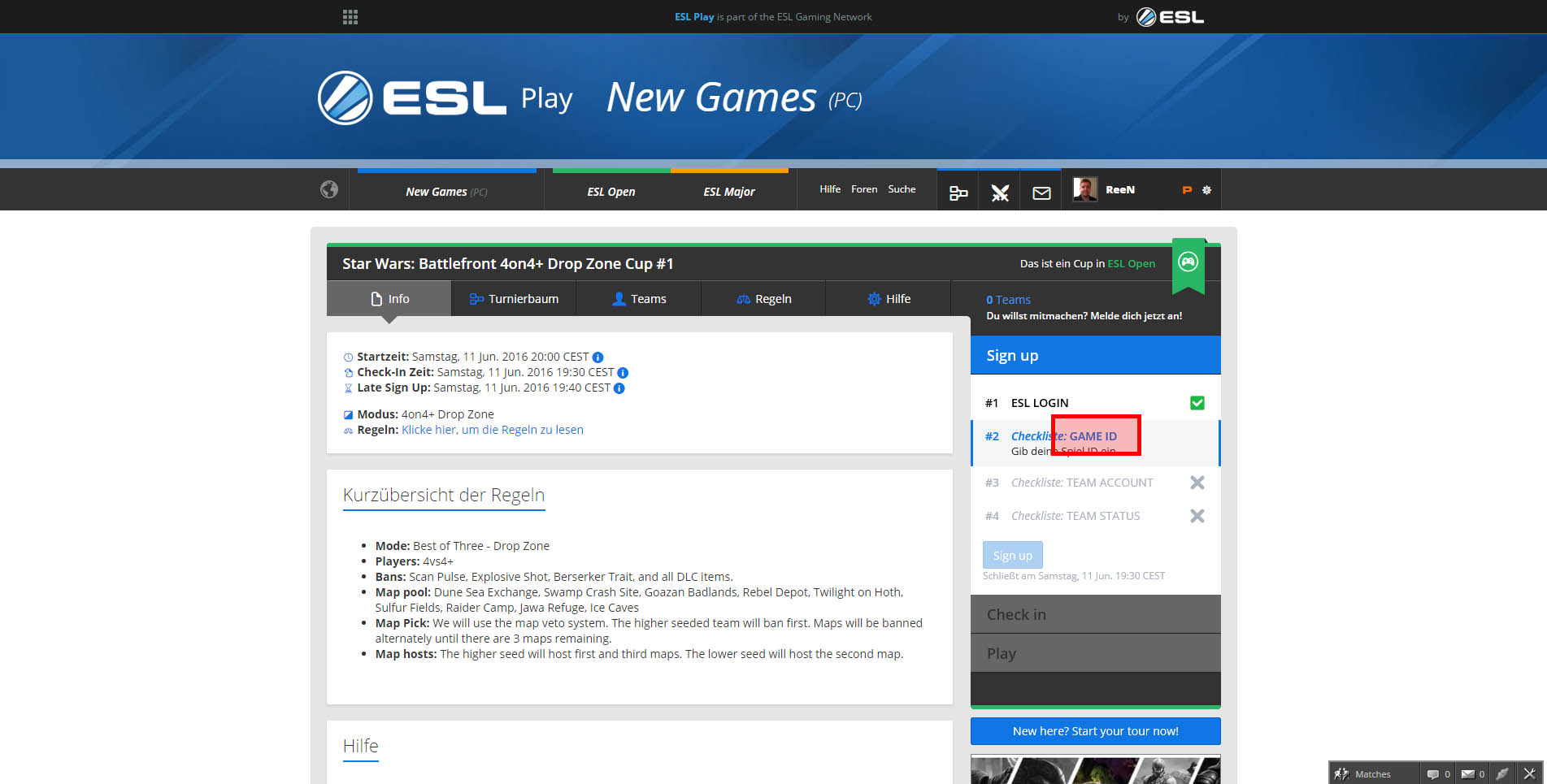Click the green gamepad ribbon badge
Screen dimensions: 1547x784
(x=1188, y=265)
